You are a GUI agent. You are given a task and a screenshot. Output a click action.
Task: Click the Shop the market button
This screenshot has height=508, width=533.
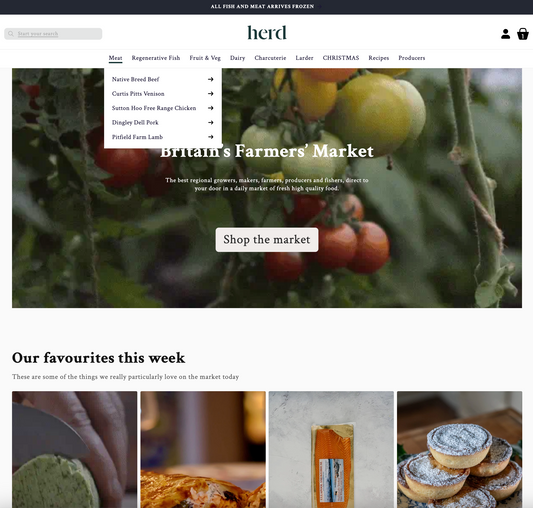click(267, 240)
